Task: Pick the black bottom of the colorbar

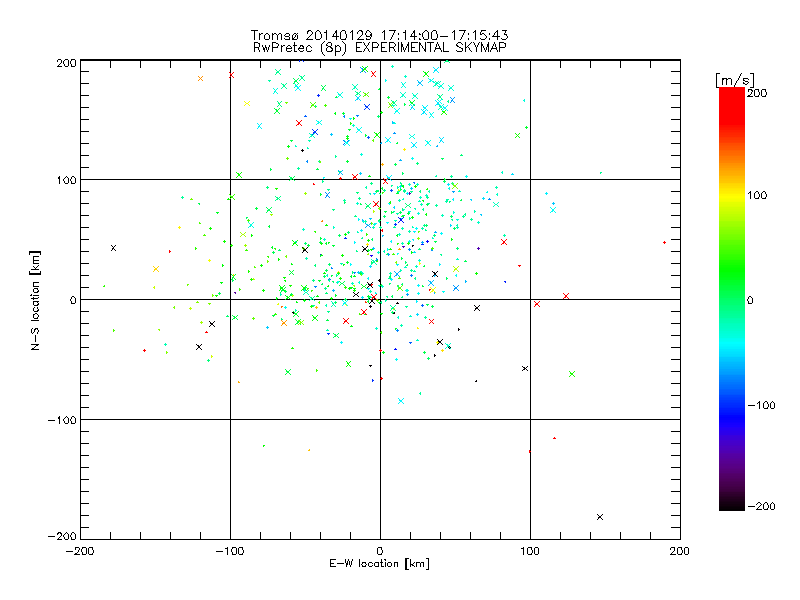Action: point(732,504)
